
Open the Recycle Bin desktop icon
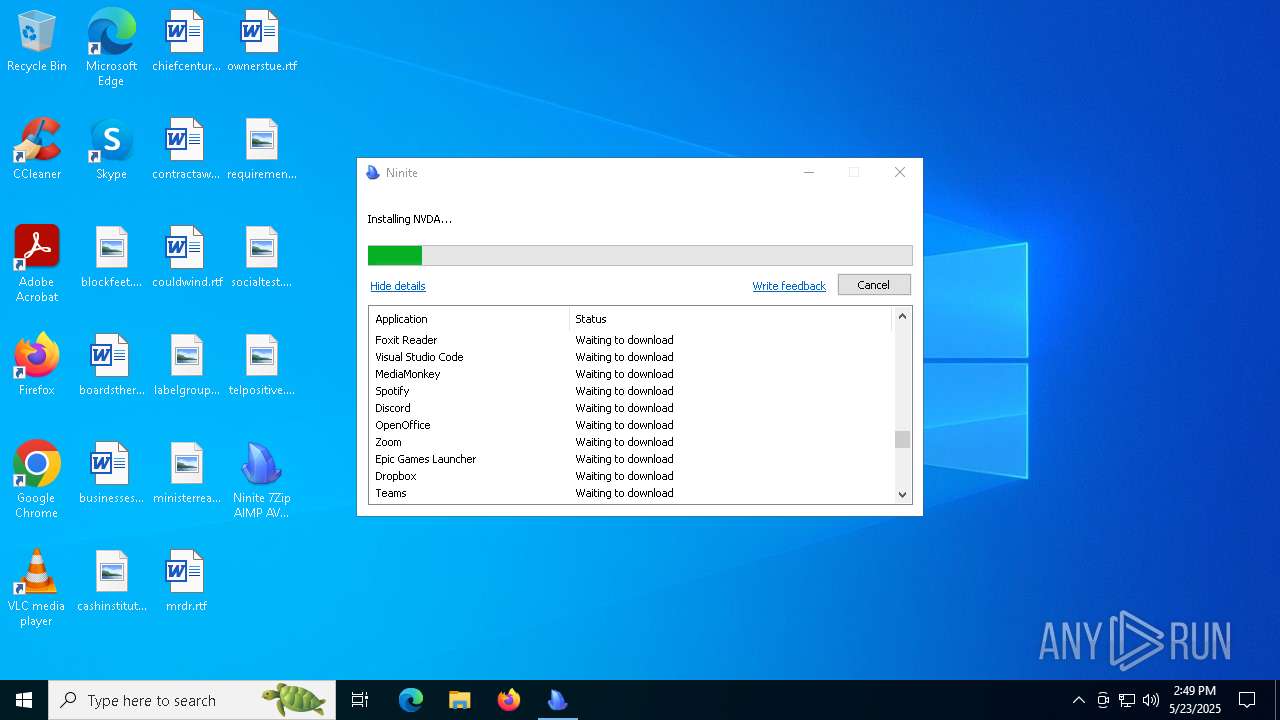[37, 42]
